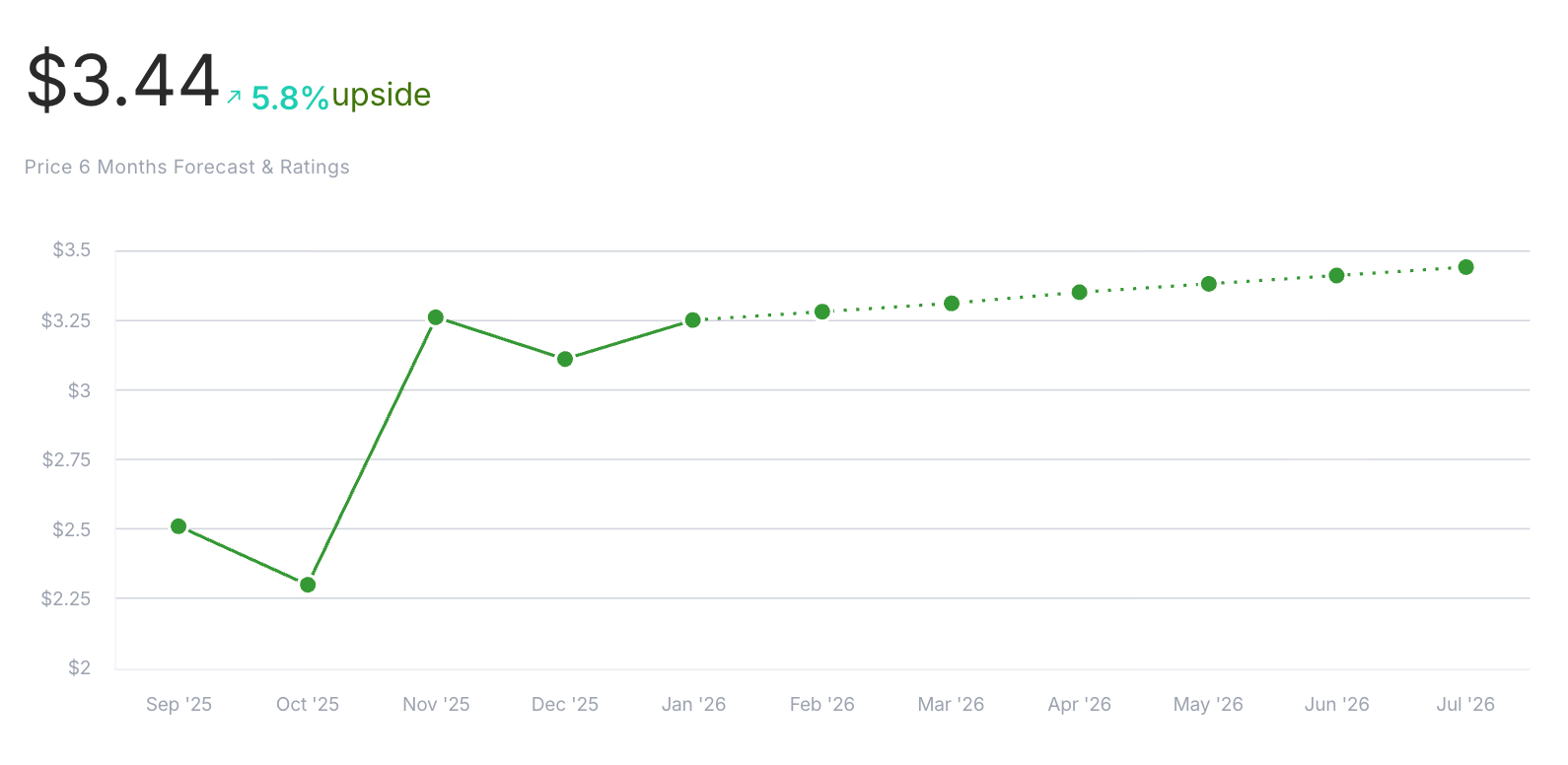This screenshot has height=765, width=1568.
Task: Select the Feb '26 forecast point
Action: point(822,312)
